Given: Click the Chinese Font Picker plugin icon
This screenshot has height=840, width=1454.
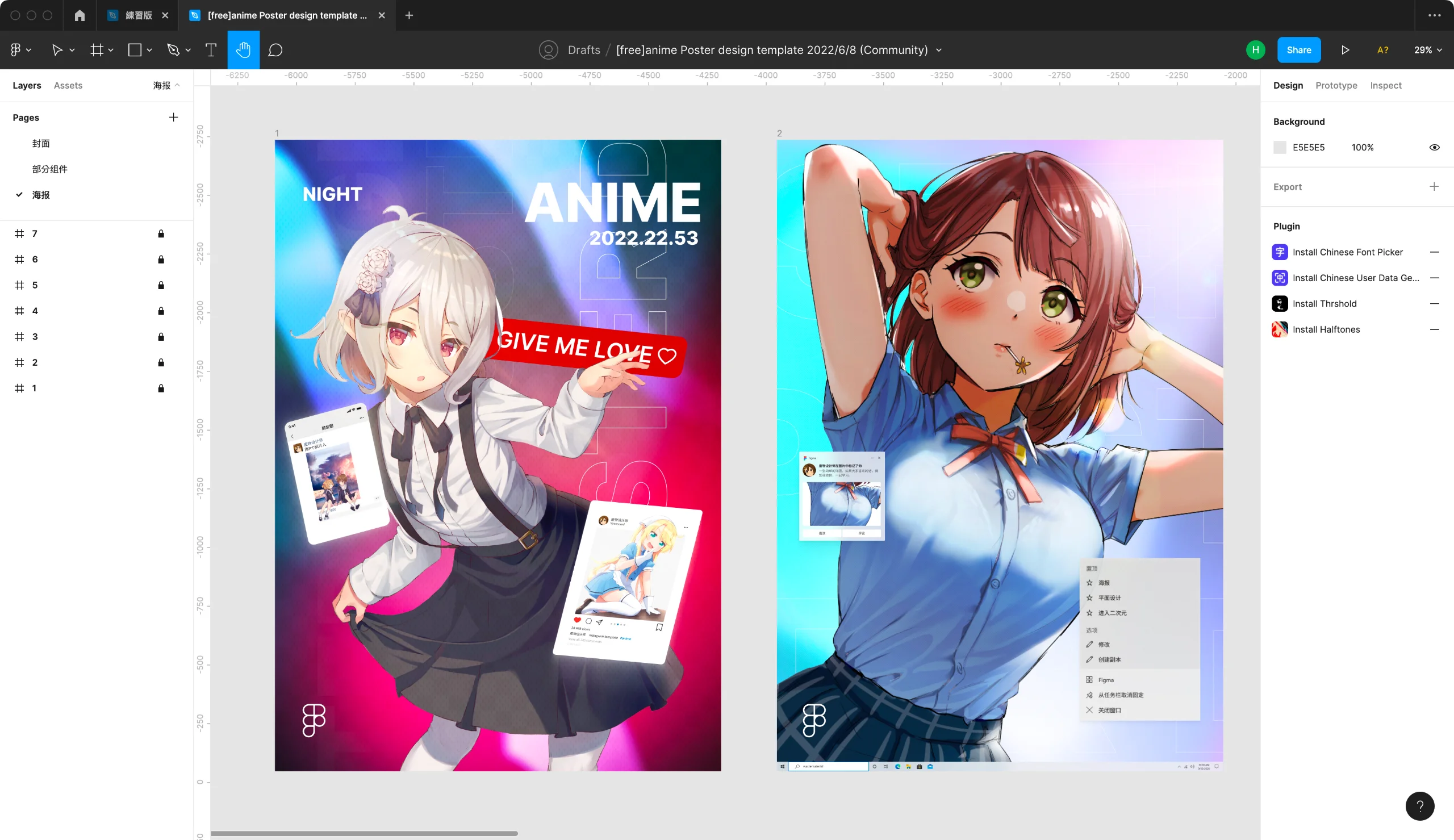Looking at the screenshot, I should click(1279, 252).
